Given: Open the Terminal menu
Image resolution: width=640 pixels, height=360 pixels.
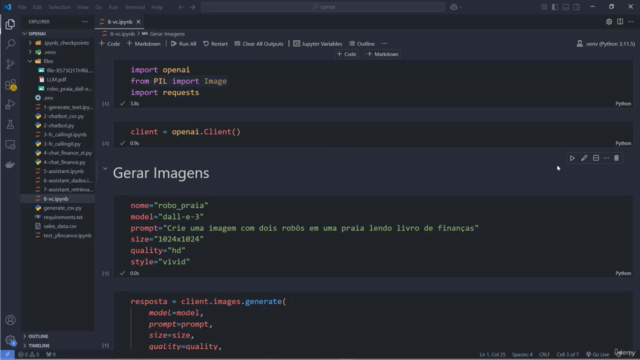Looking at the screenshot, I should 135,7.
